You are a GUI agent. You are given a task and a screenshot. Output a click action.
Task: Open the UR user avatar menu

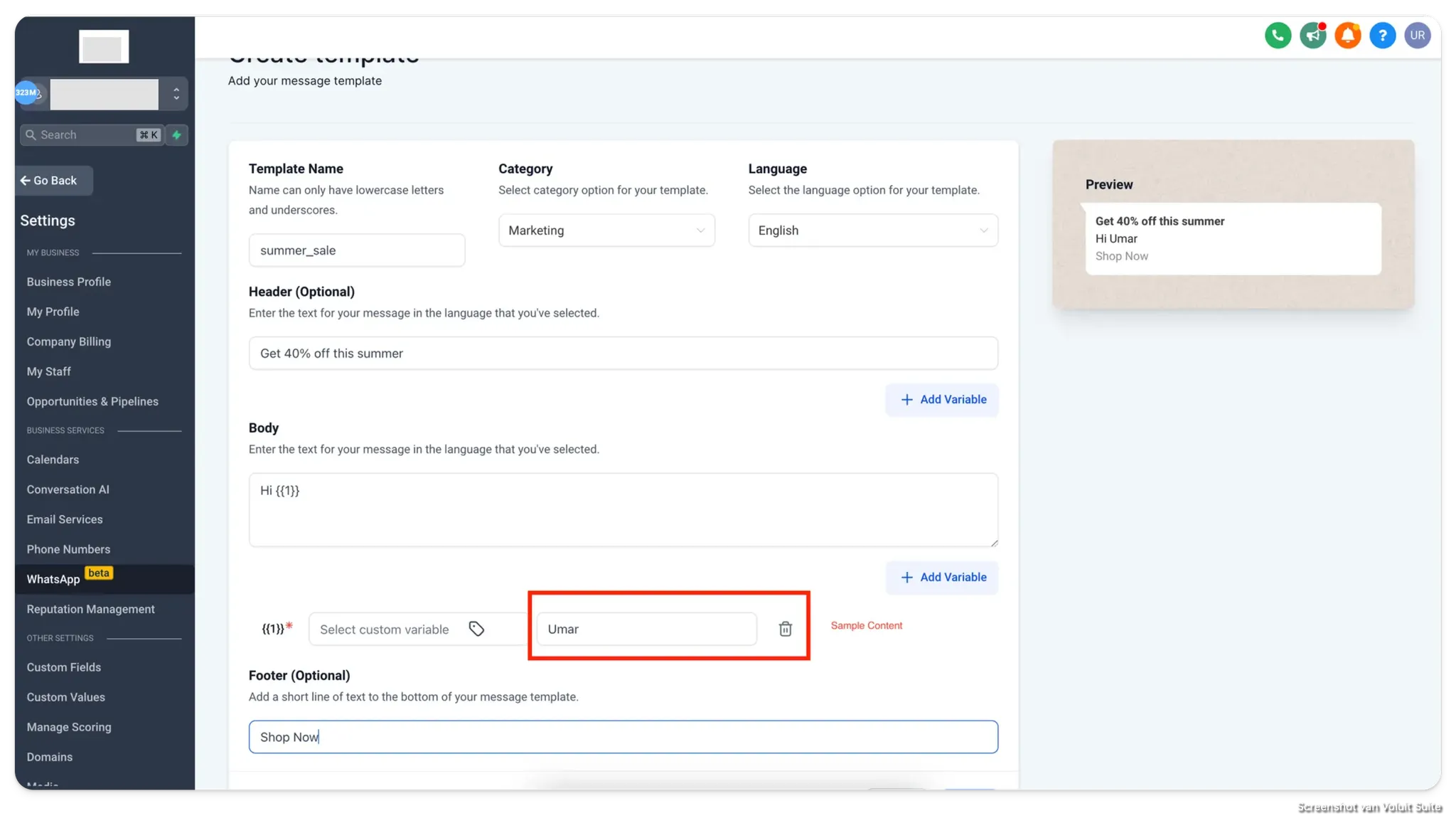click(1417, 36)
